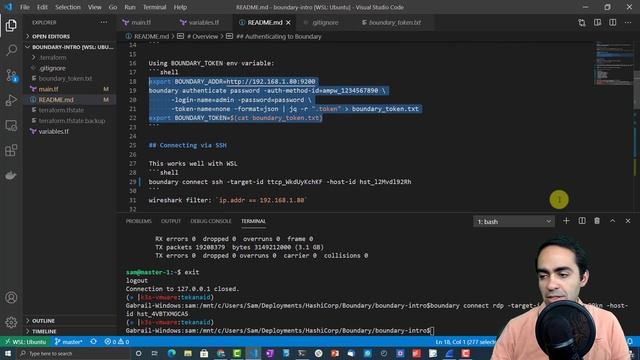Image resolution: width=640 pixels, height=360 pixels.
Task: Open the Edit menu
Action: (x=42, y=7)
